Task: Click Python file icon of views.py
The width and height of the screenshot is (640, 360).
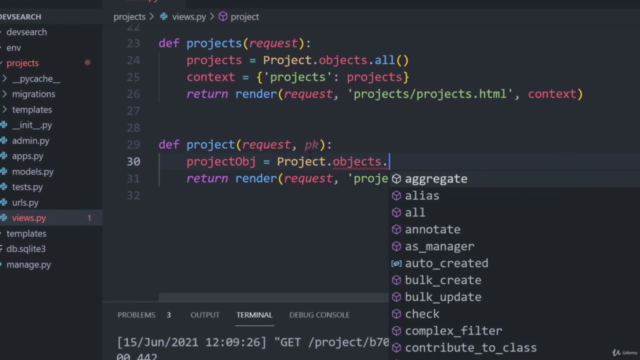Action: tap(4, 218)
